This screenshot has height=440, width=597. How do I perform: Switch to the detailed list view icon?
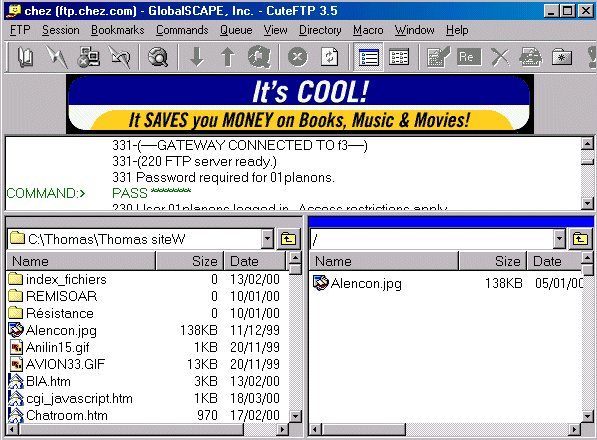399,57
